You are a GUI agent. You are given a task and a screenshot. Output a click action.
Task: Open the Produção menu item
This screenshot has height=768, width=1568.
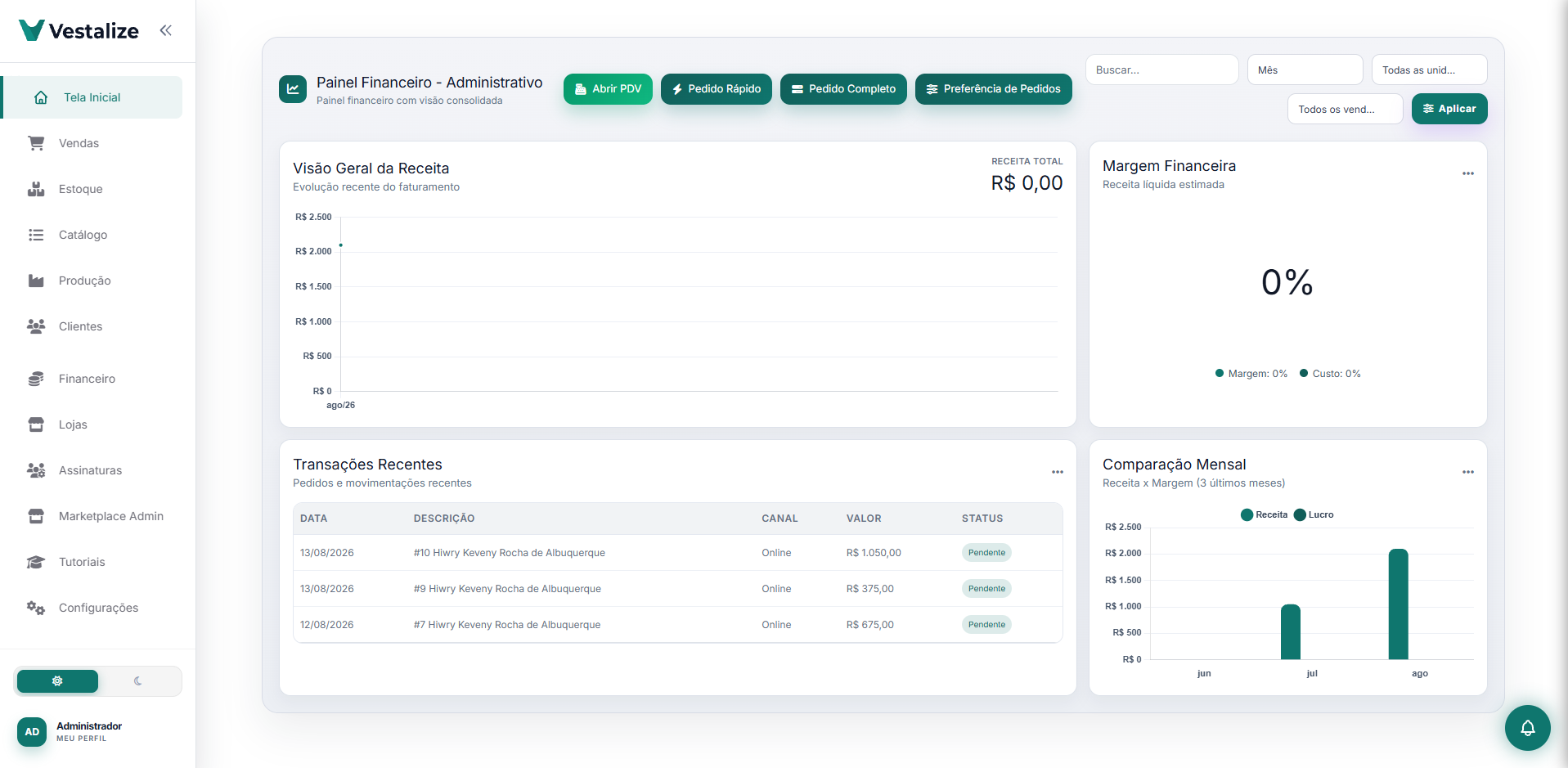92,281
